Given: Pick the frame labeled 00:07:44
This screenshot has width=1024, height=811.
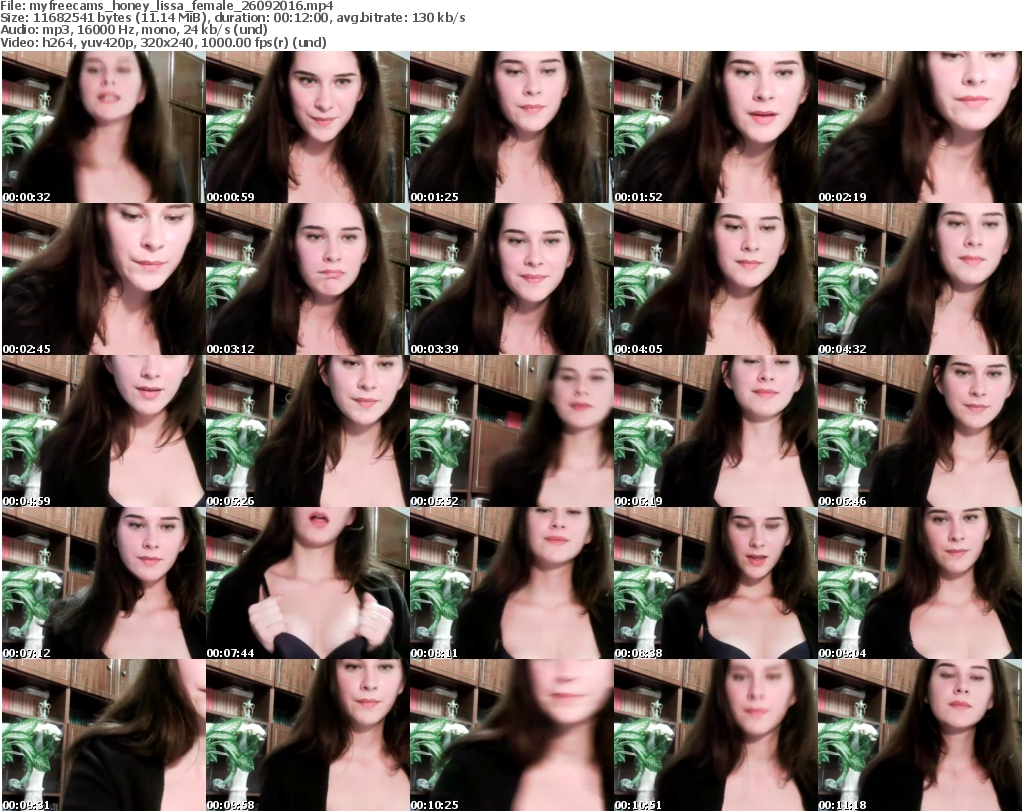Looking at the screenshot, I should (308, 583).
